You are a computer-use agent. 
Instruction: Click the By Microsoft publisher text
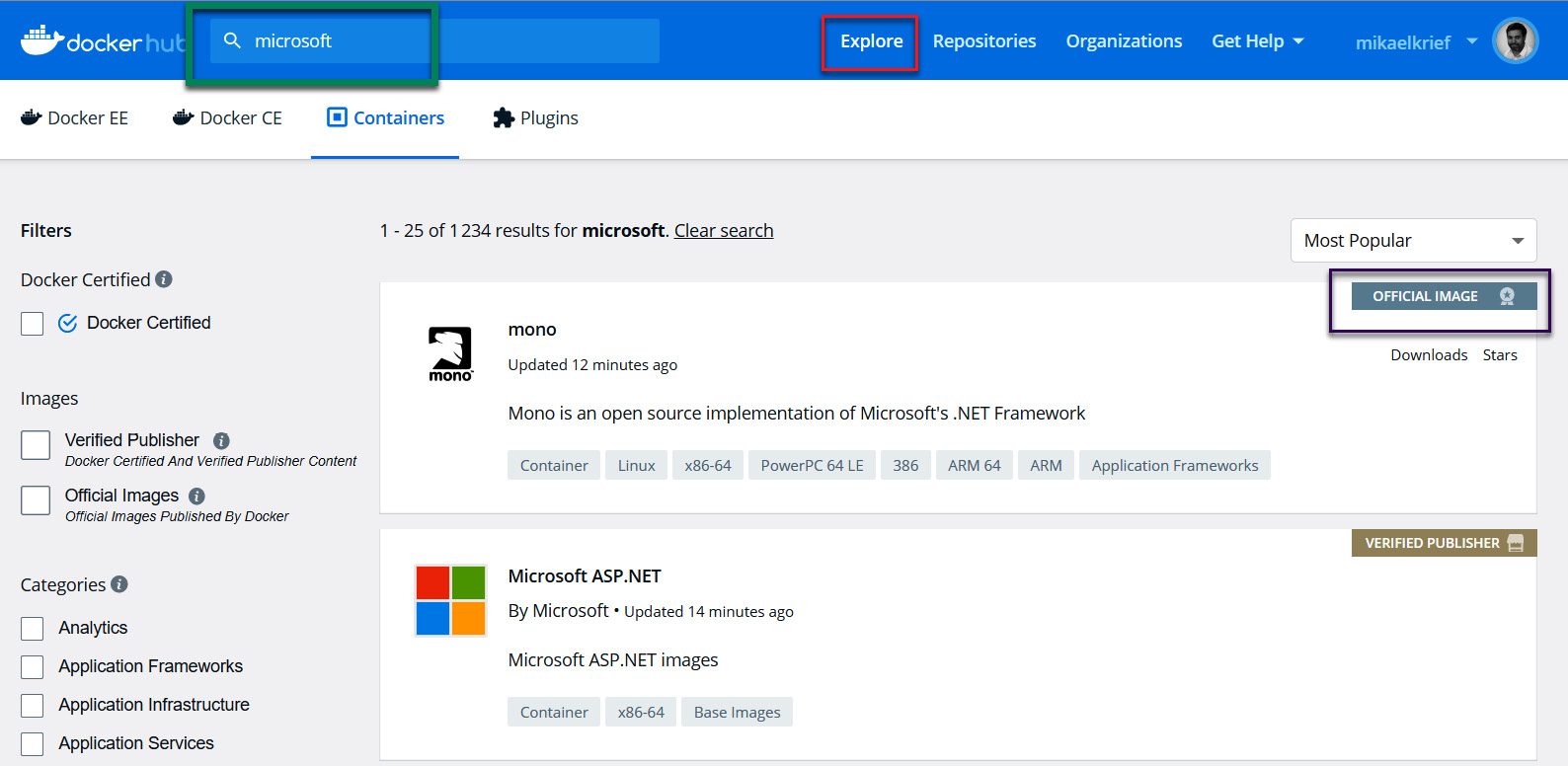(x=558, y=611)
